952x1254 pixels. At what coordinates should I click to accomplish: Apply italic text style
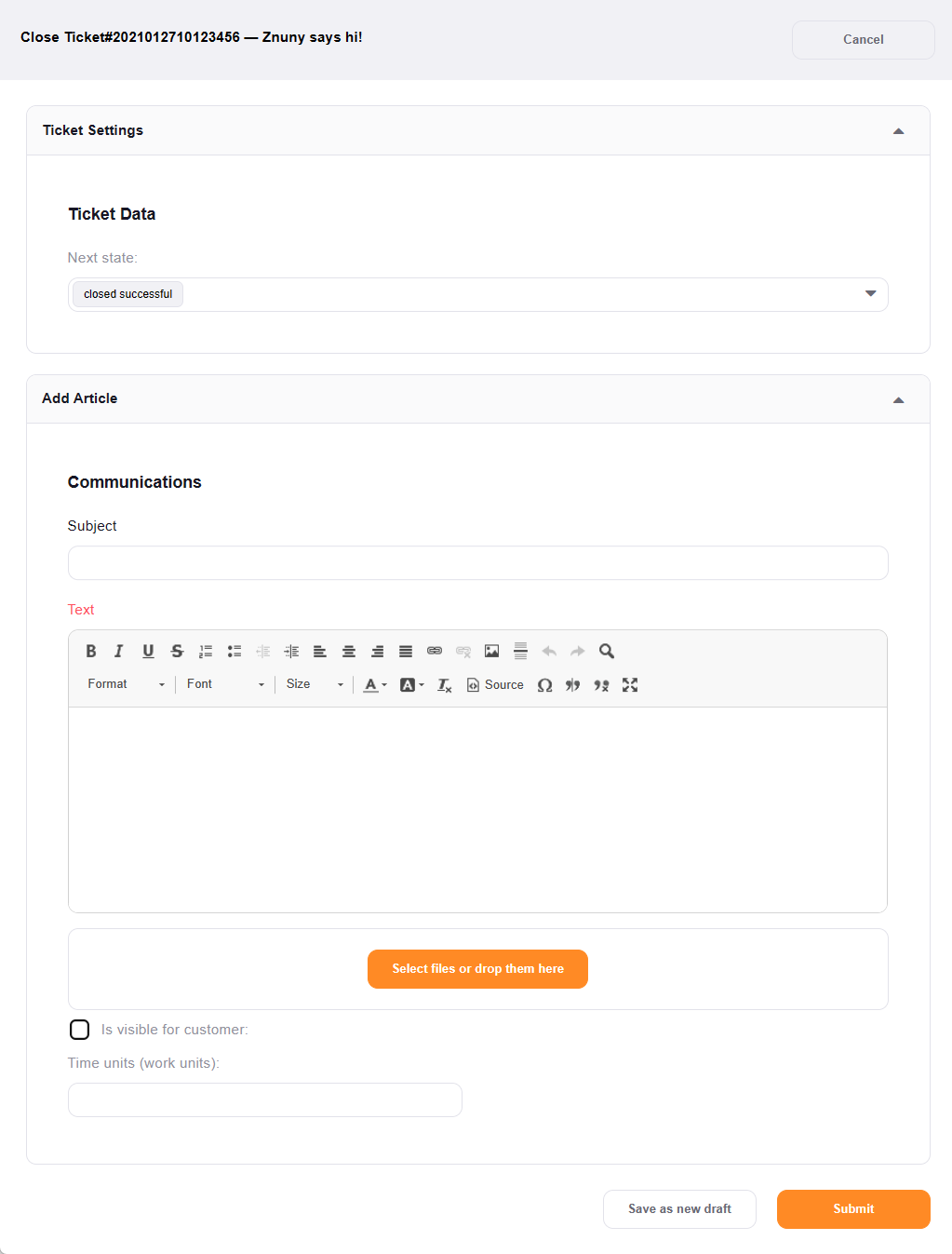pyautogui.click(x=119, y=652)
